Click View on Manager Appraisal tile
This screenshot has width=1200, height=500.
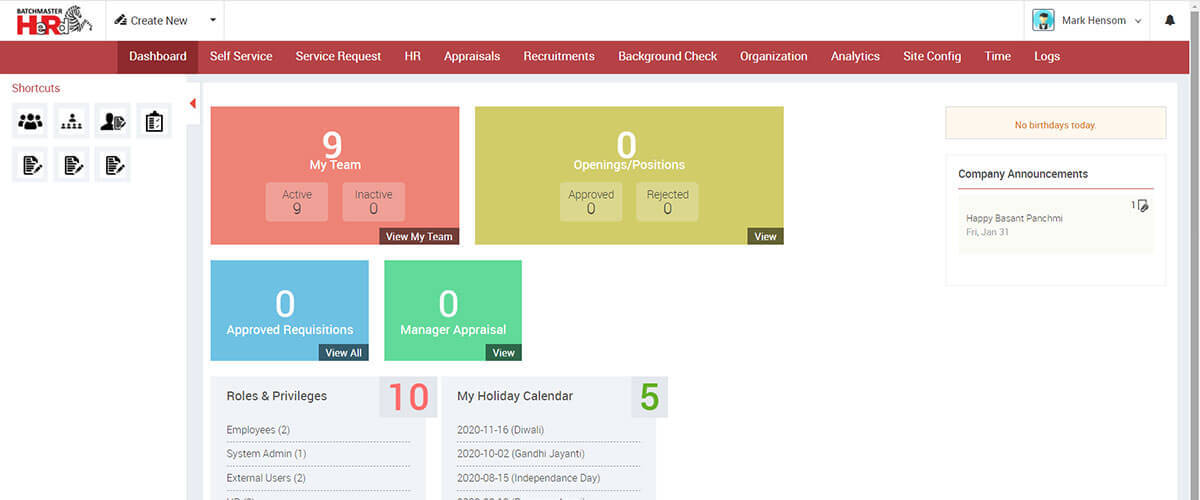click(503, 352)
